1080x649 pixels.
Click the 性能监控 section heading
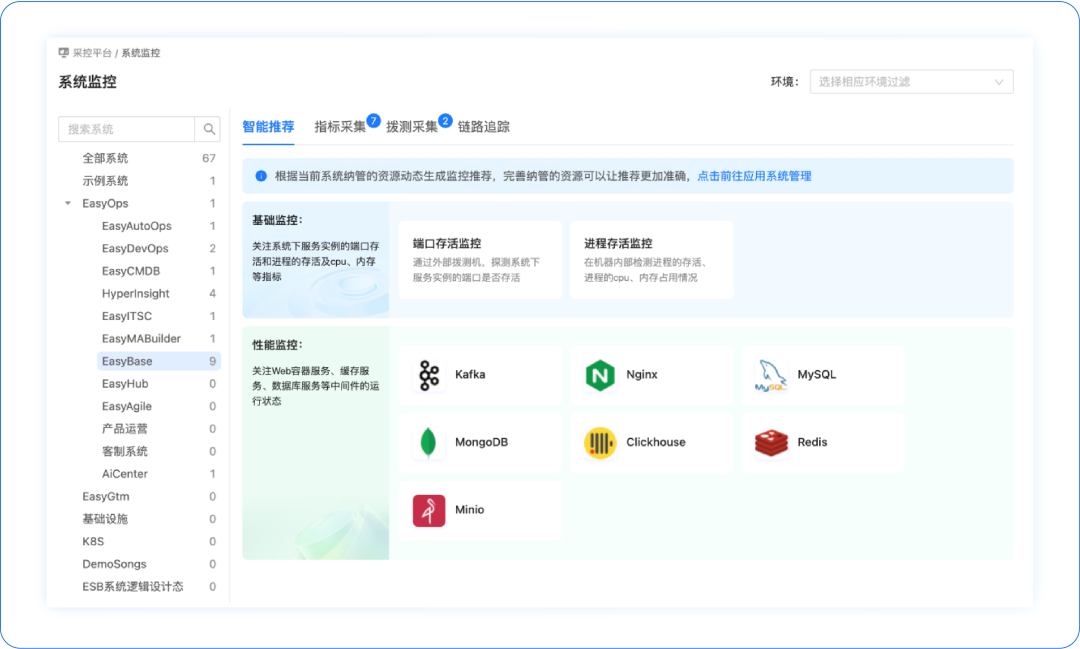(x=277, y=344)
